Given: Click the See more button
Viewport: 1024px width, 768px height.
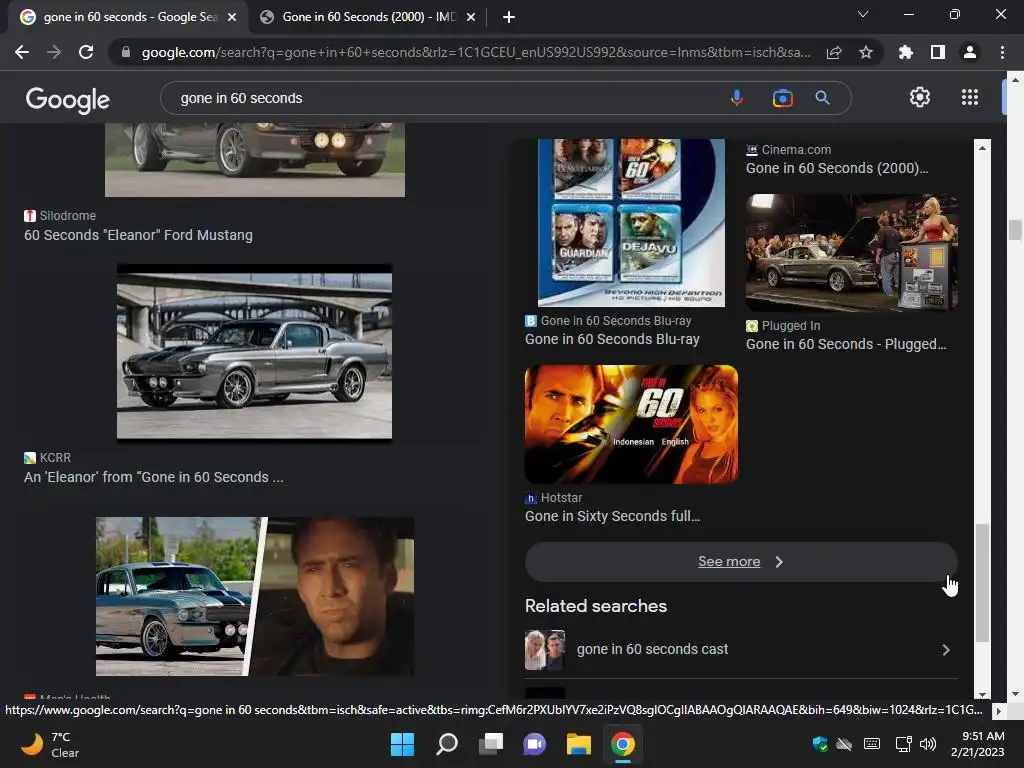Looking at the screenshot, I should [x=741, y=562].
